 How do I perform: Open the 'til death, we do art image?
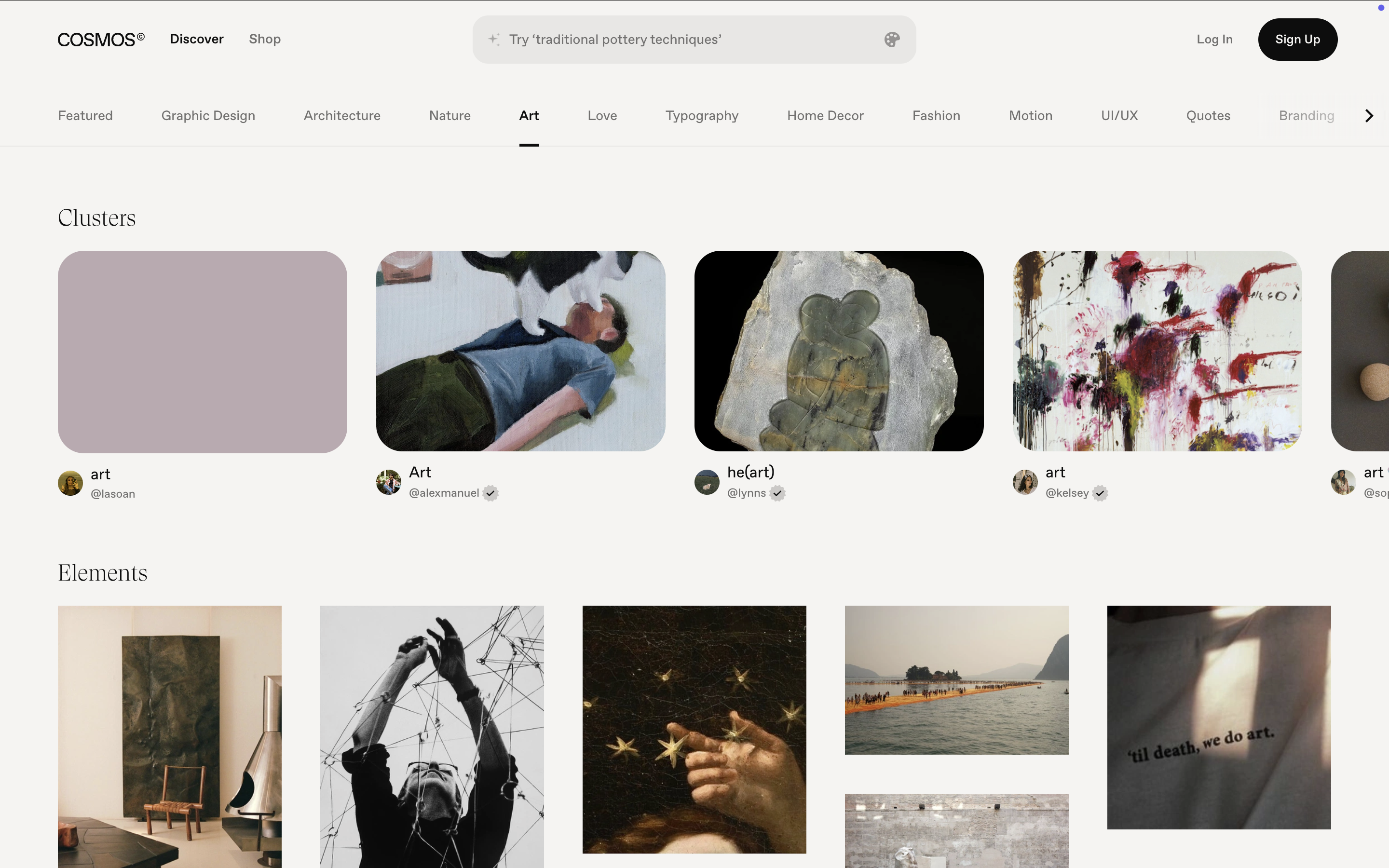pyautogui.click(x=1219, y=717)
